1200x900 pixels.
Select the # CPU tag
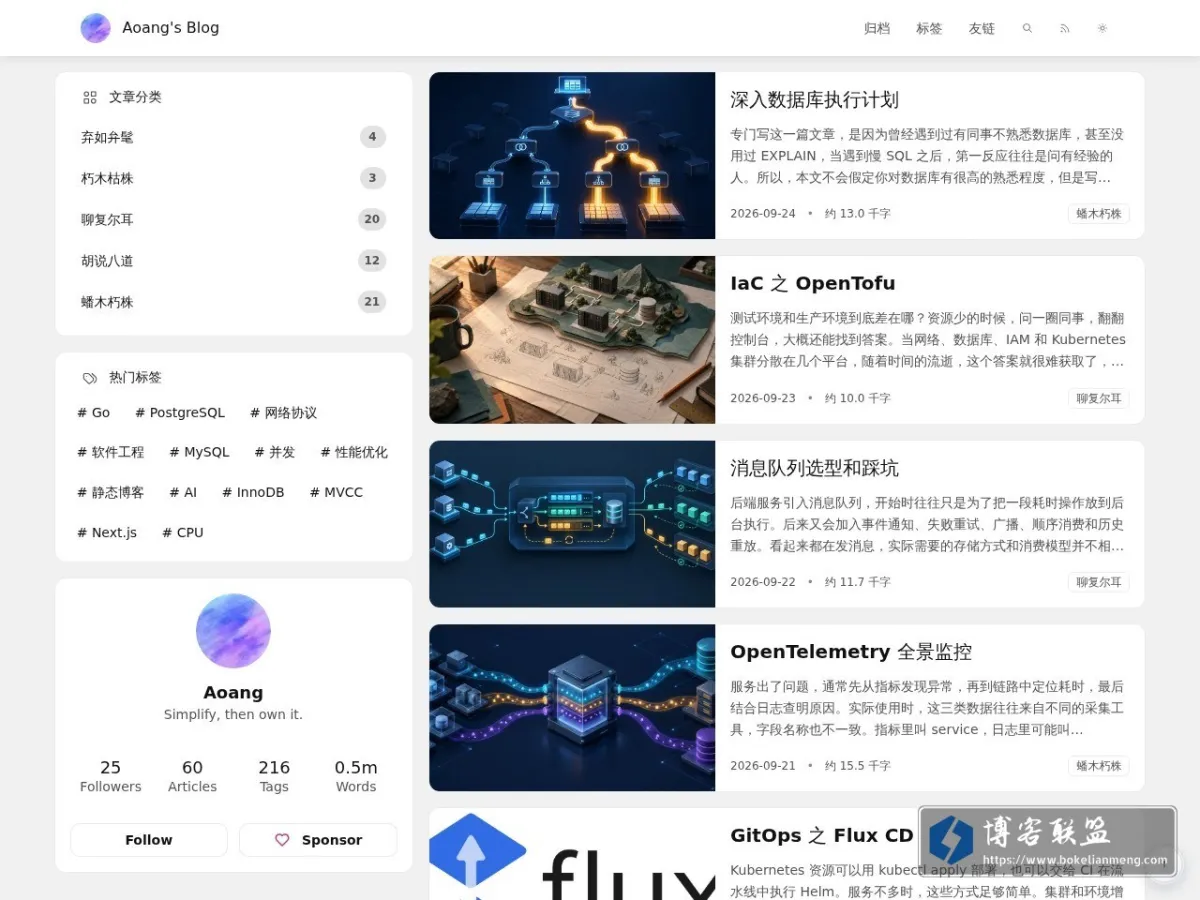(x=183, y=532)
